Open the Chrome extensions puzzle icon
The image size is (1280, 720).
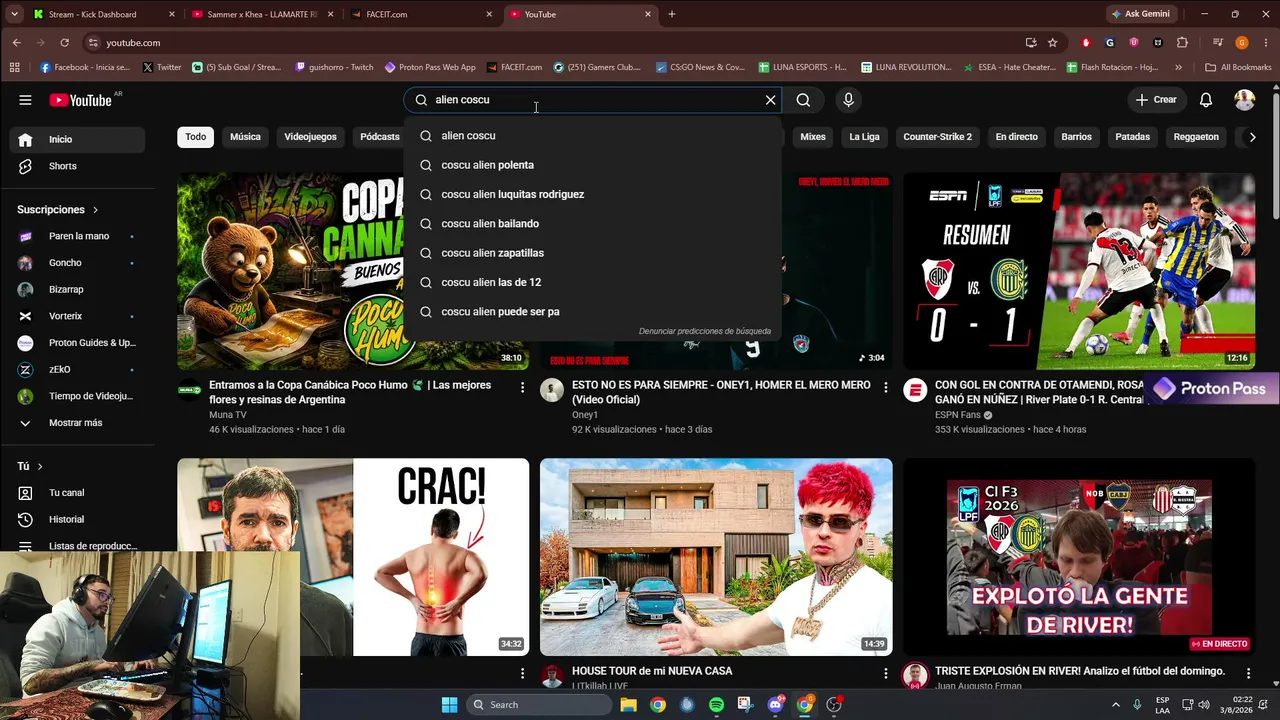tap(1182, 43)
